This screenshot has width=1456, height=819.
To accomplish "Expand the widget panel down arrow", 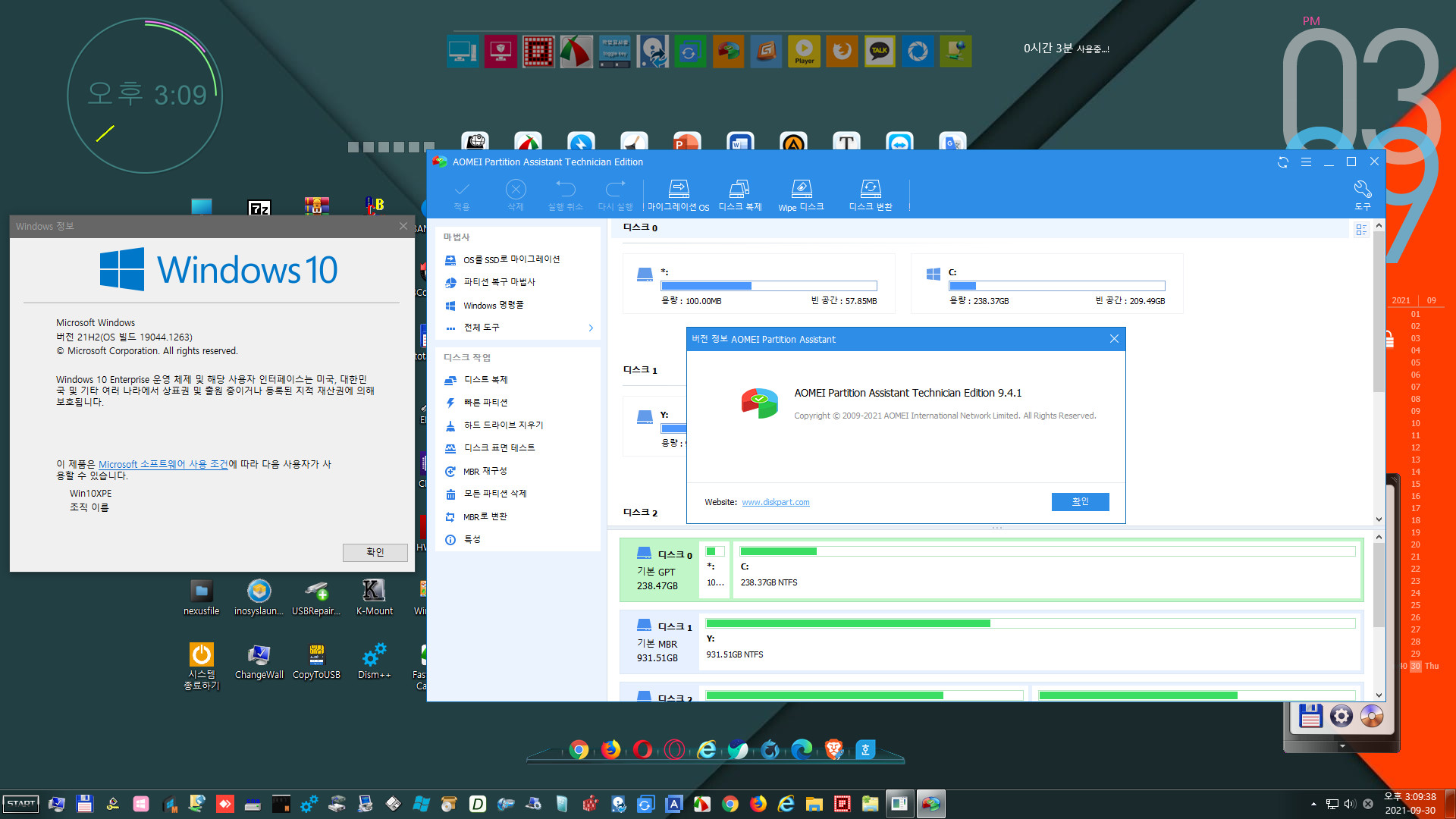I will click(x=1341, y=746).
